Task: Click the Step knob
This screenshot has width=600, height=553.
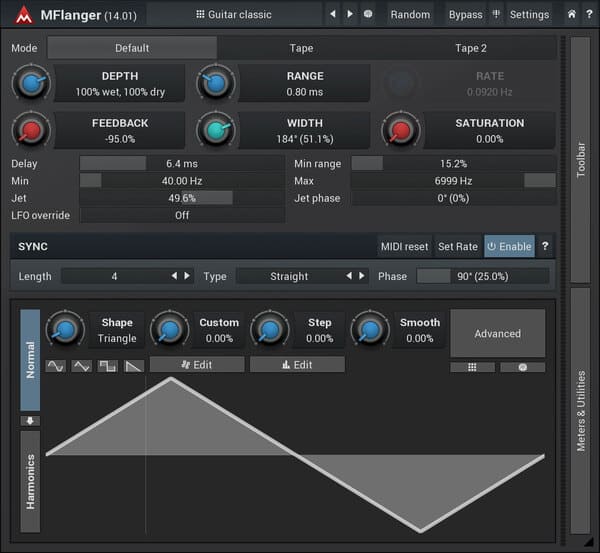Action: (270, 330)
